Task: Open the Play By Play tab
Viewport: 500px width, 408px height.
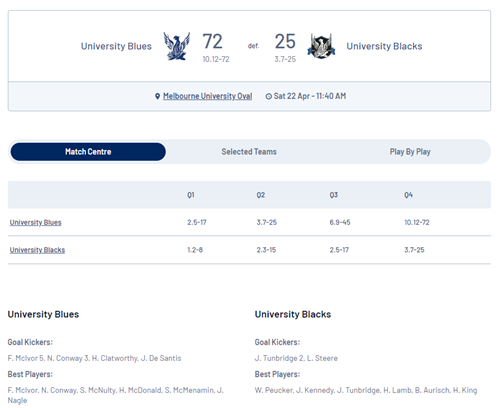Action: (410, 152)
